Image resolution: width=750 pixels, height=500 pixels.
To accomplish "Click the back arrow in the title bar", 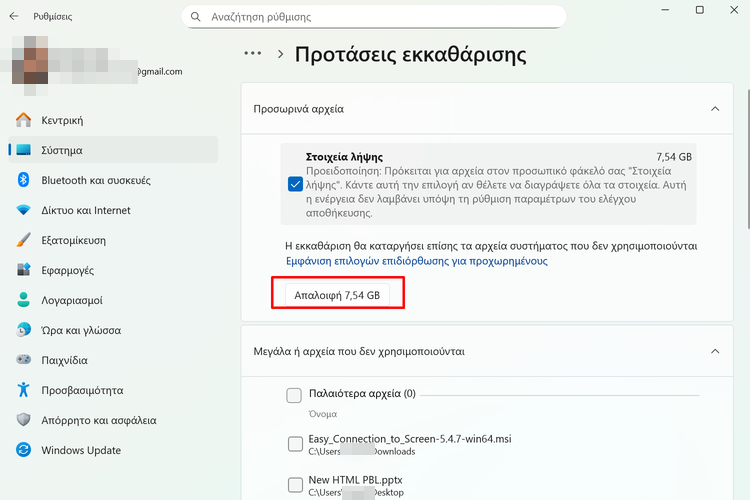I will pyautogui.click(x=14, y=17).
